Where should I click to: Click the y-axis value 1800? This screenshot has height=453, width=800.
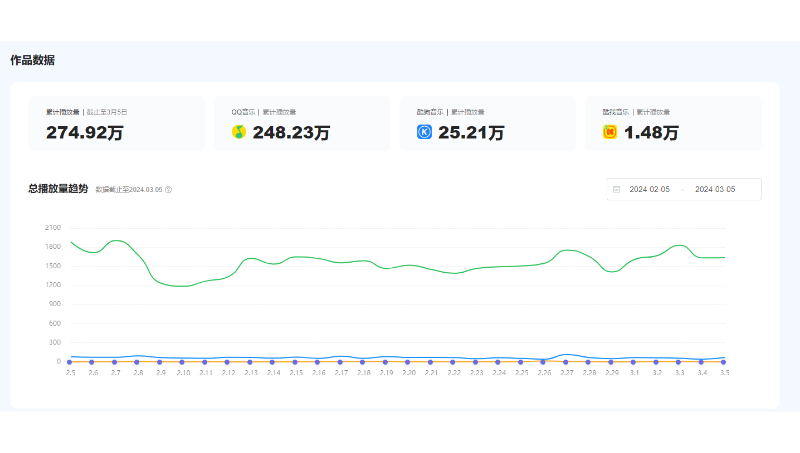[x=53, y=247]
